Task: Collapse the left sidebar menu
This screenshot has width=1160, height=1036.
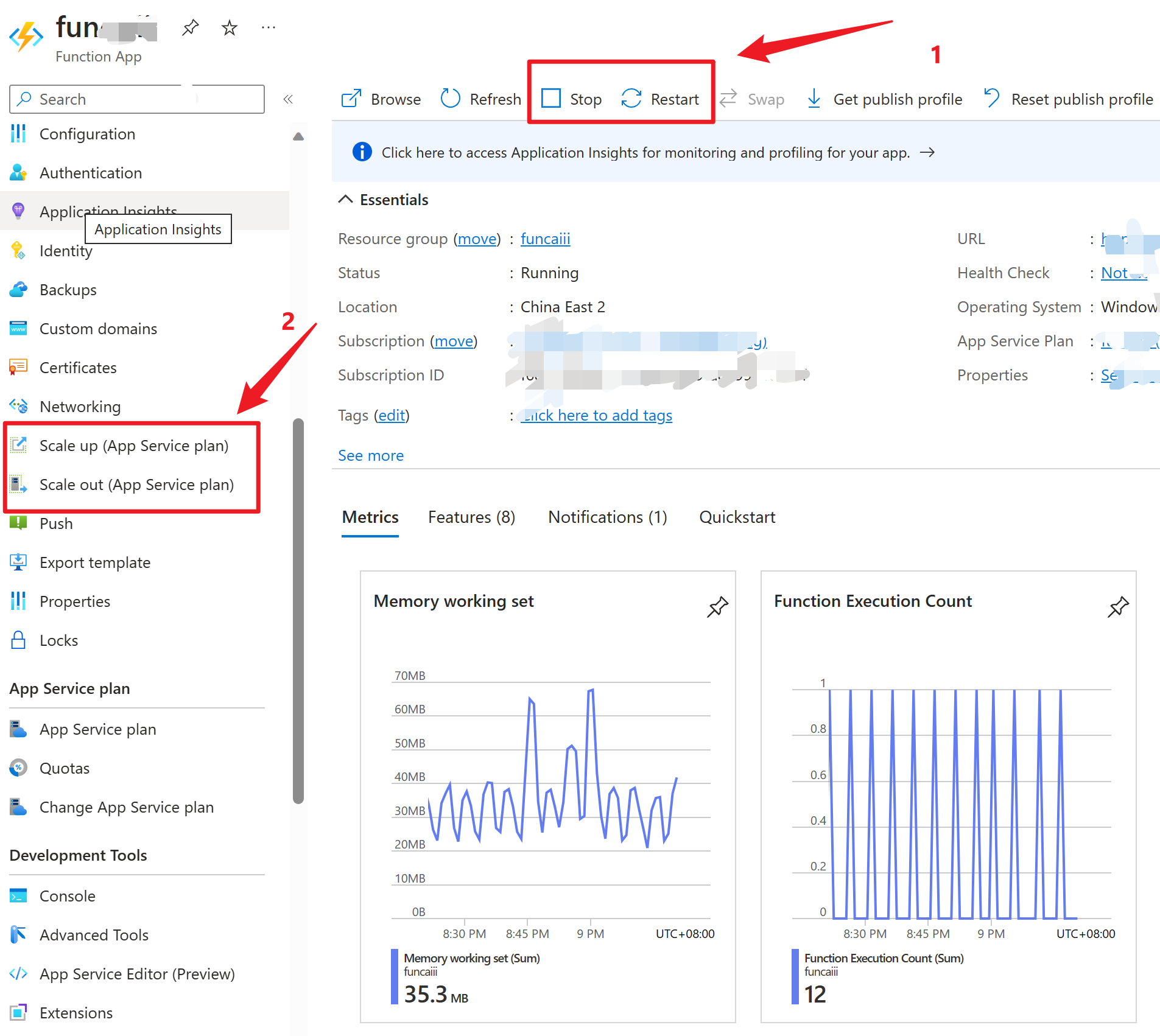Action: (288, 99)
